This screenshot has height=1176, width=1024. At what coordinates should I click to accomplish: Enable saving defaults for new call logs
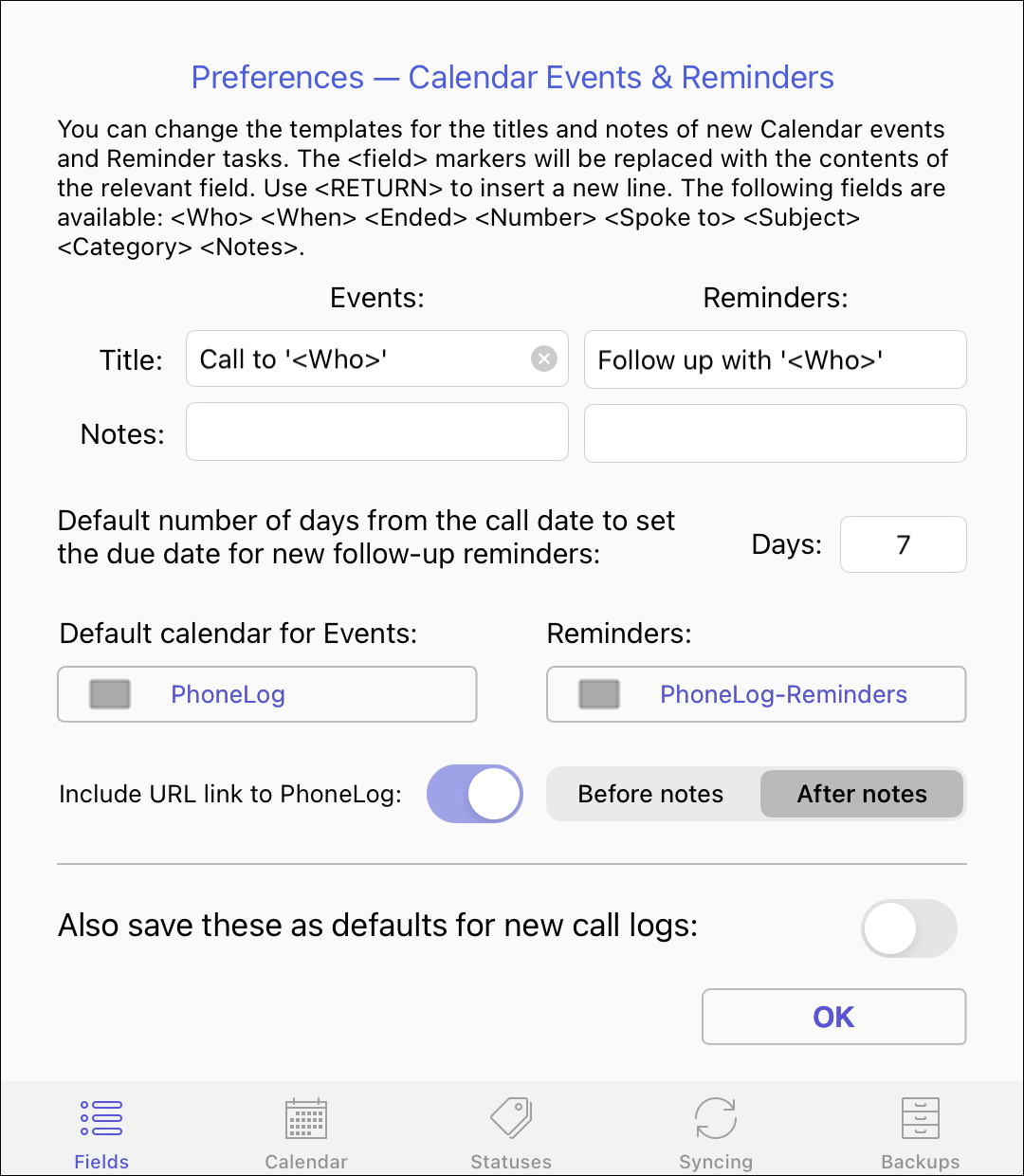909,928
